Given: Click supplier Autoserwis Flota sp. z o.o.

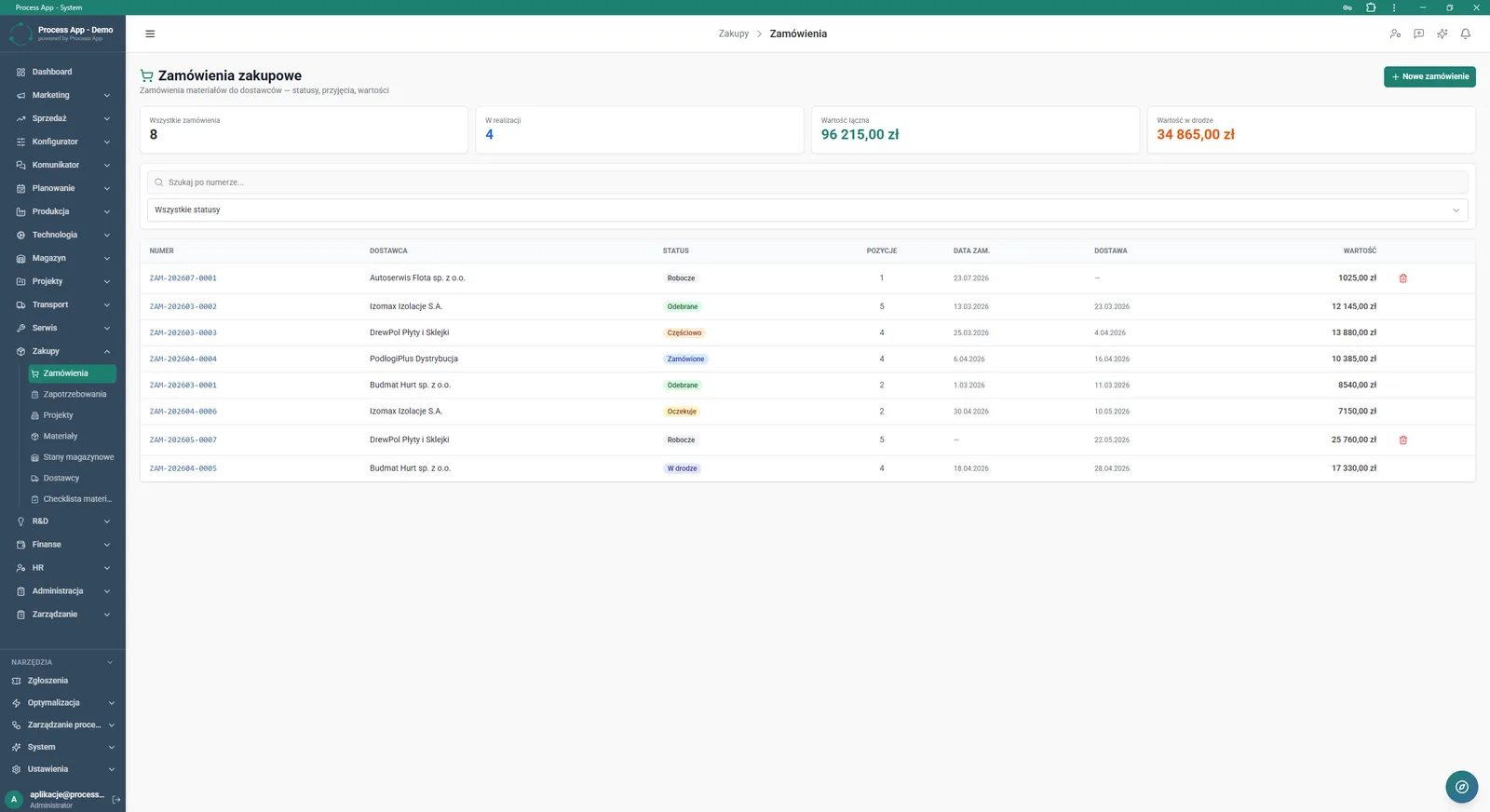Looking at the screenshot, I should (x=417, y=278).
